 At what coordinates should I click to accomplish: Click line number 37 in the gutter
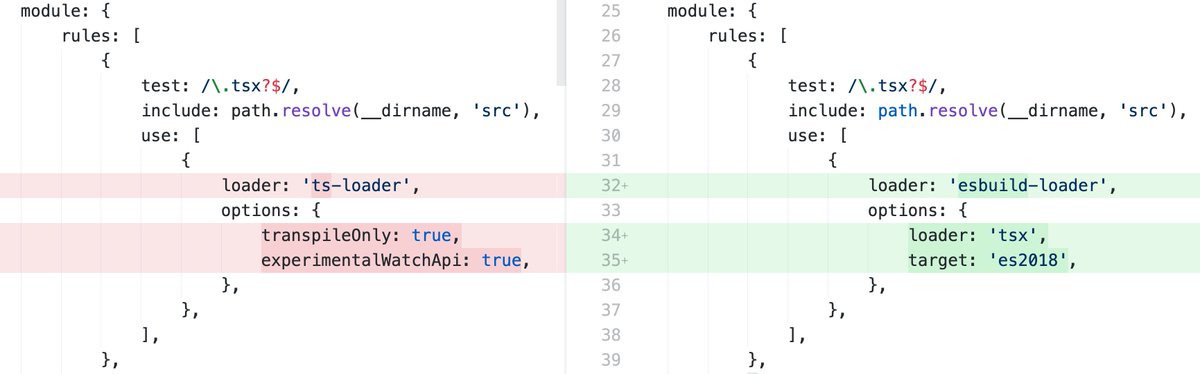612,311
